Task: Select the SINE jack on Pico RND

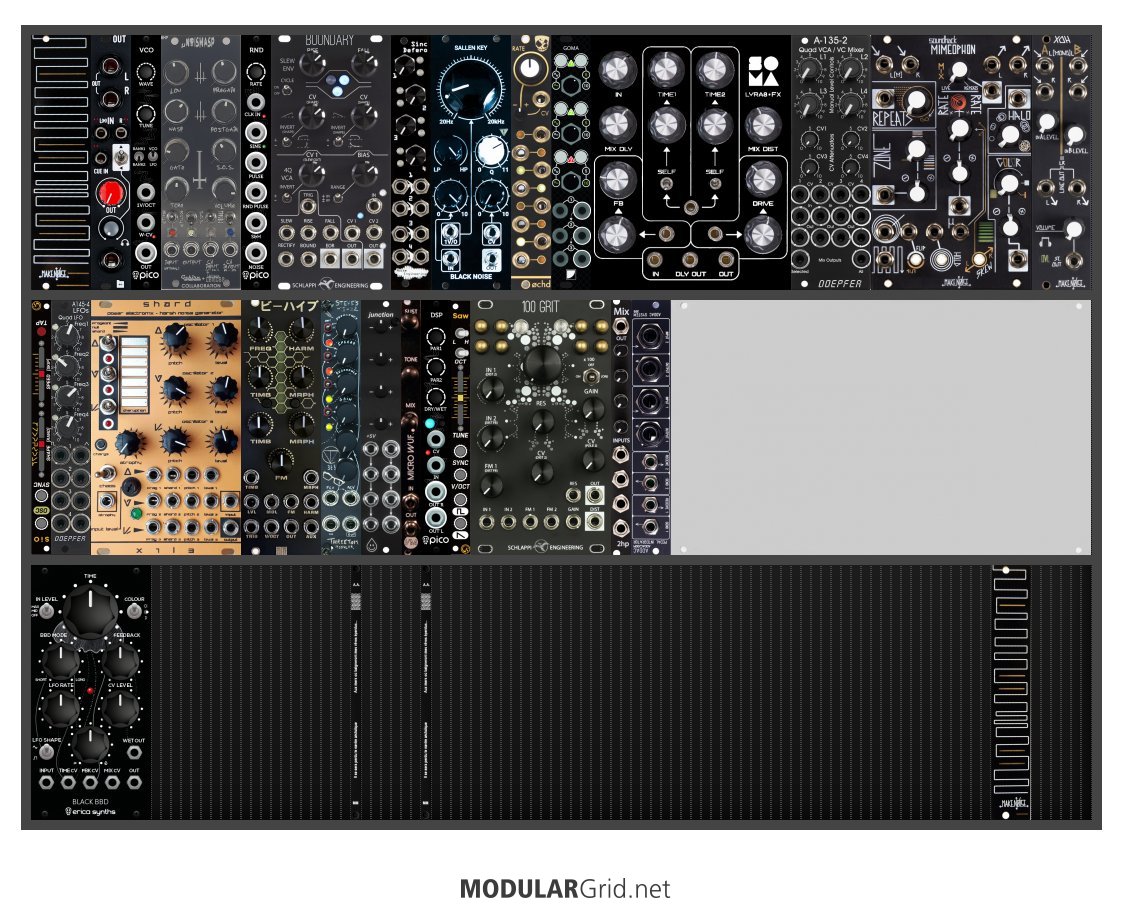Action: (256, 132)
